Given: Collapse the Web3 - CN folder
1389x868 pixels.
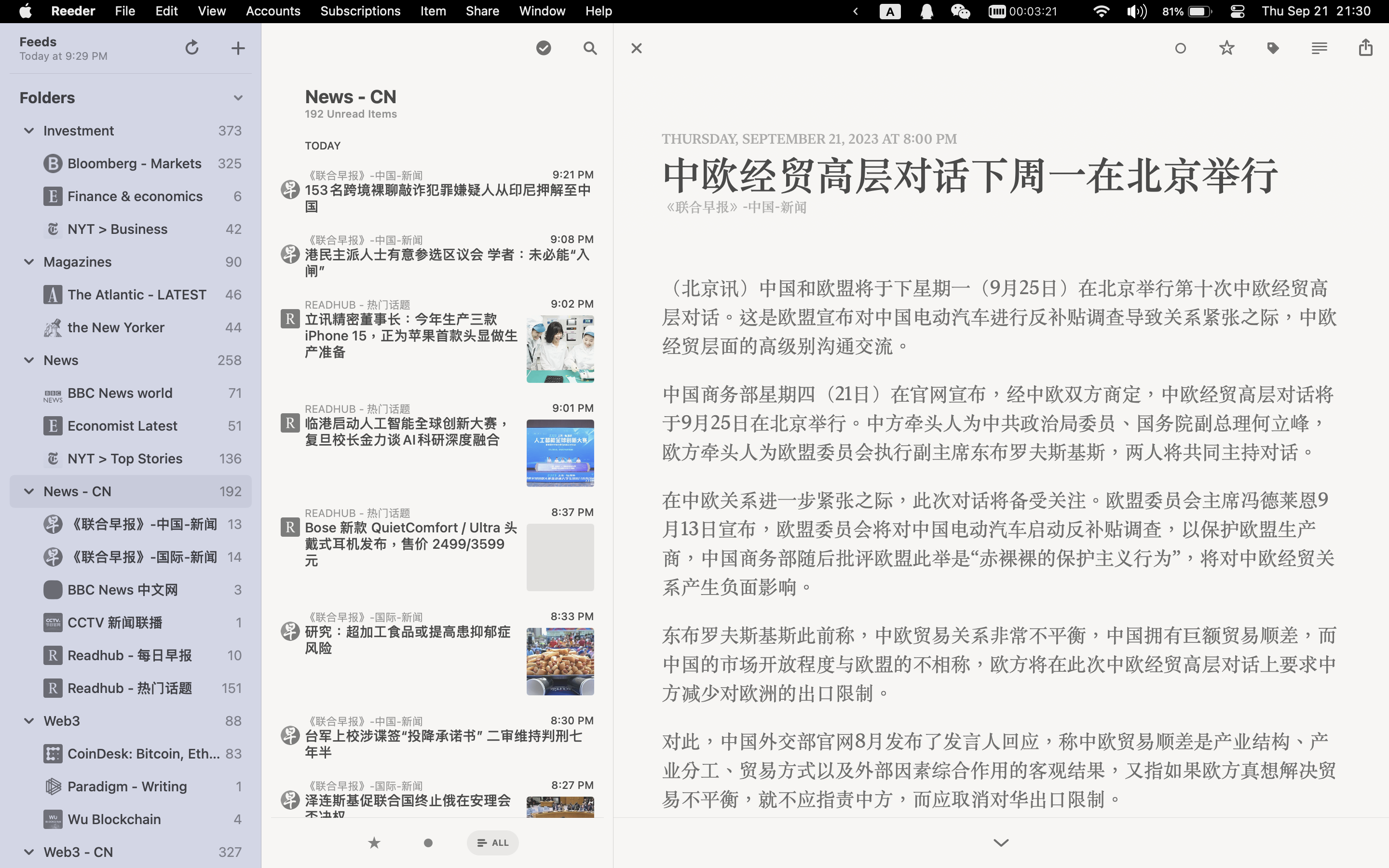Looking at the screenshot, I should point(29,852).
